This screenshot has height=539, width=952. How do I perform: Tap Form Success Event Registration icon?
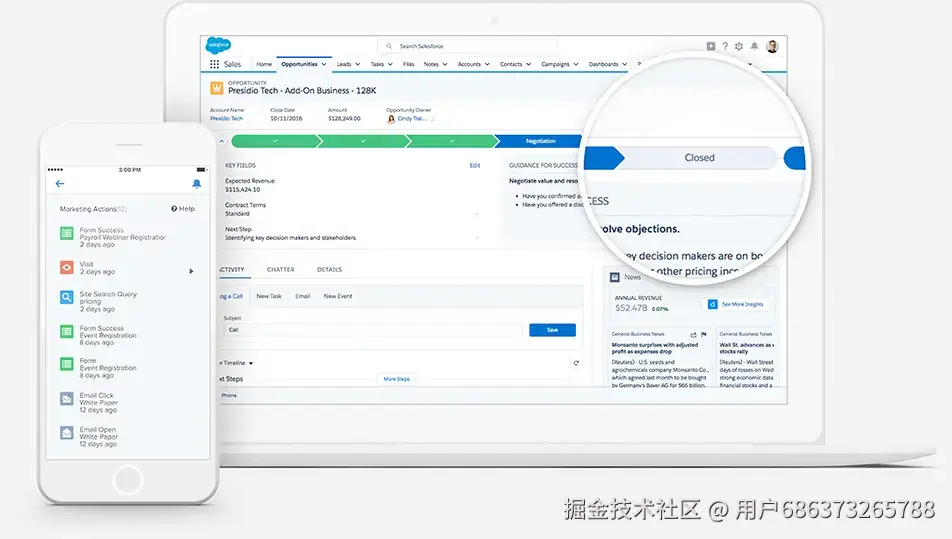pos(67,331)
